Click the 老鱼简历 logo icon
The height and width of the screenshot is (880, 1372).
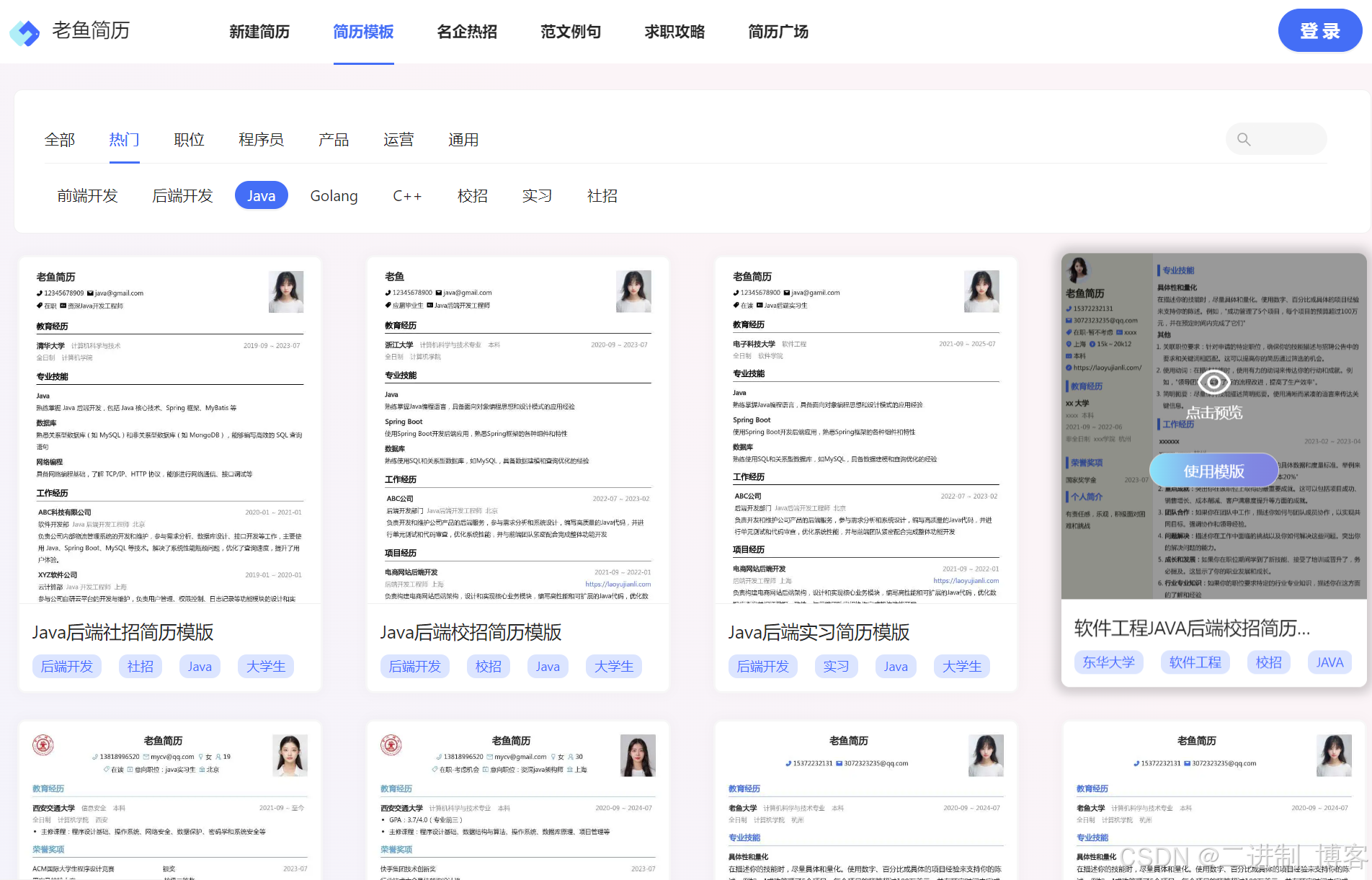pos(24,32)
